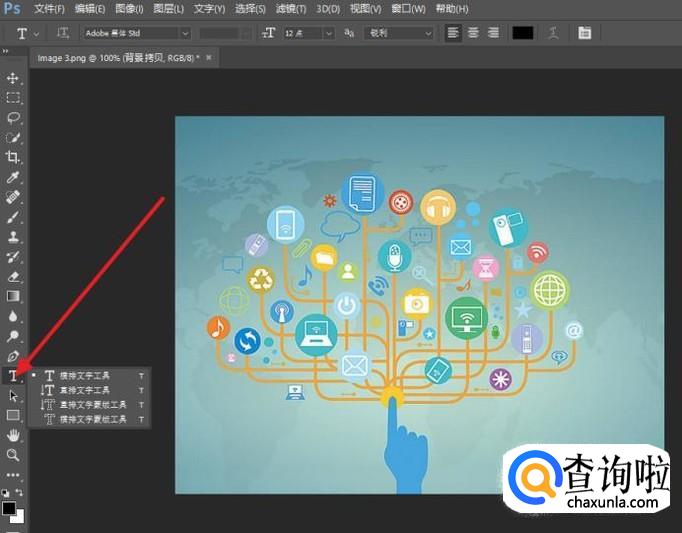Image resolution: width=682 pixels, height=533 pixels.
Task: Activate the Hand tool
Action: pyautogui.click(x=13, y=435)
